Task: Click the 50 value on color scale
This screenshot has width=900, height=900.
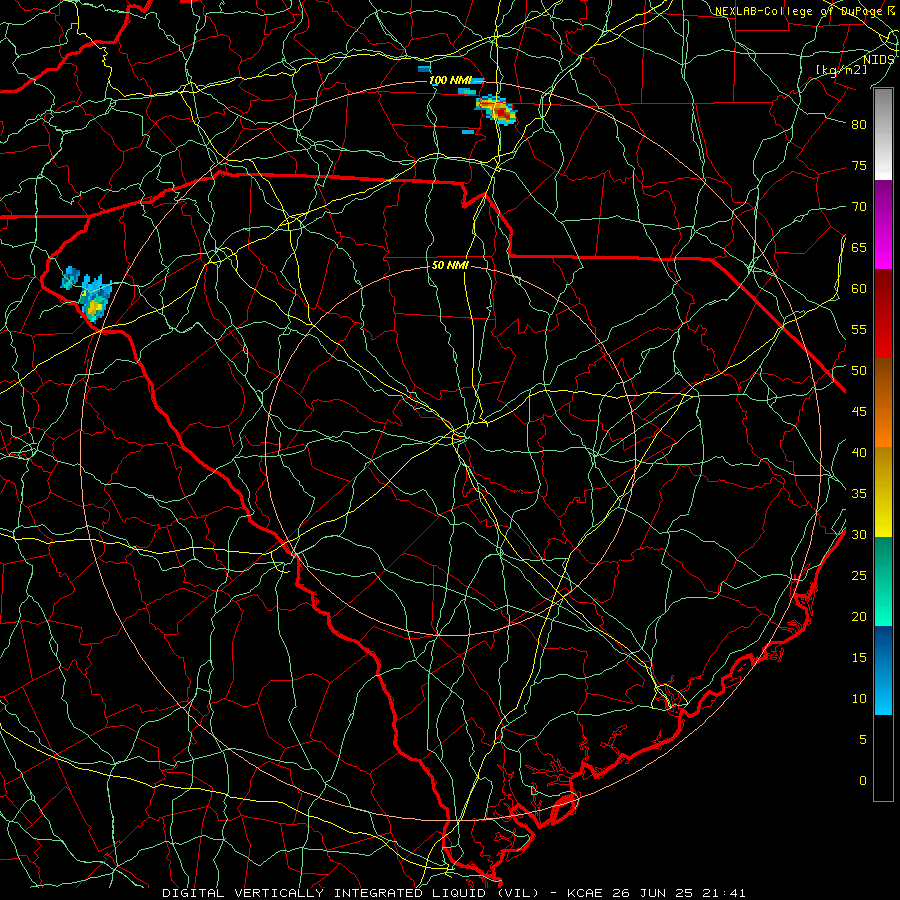Action: coord(859,371)
